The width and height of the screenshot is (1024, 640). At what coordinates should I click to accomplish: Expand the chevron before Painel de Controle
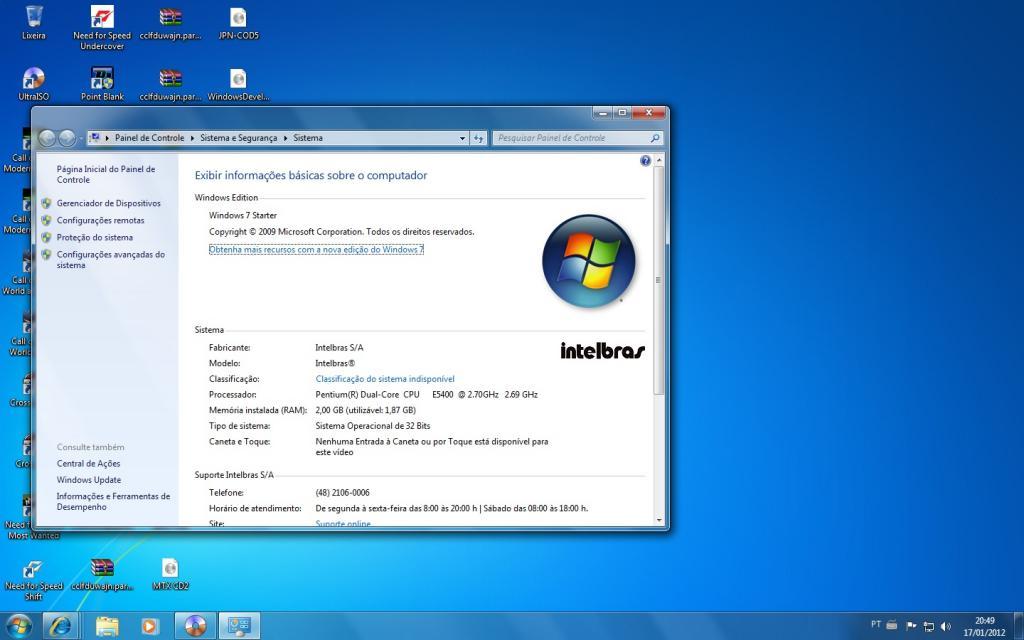click(107, 138)
